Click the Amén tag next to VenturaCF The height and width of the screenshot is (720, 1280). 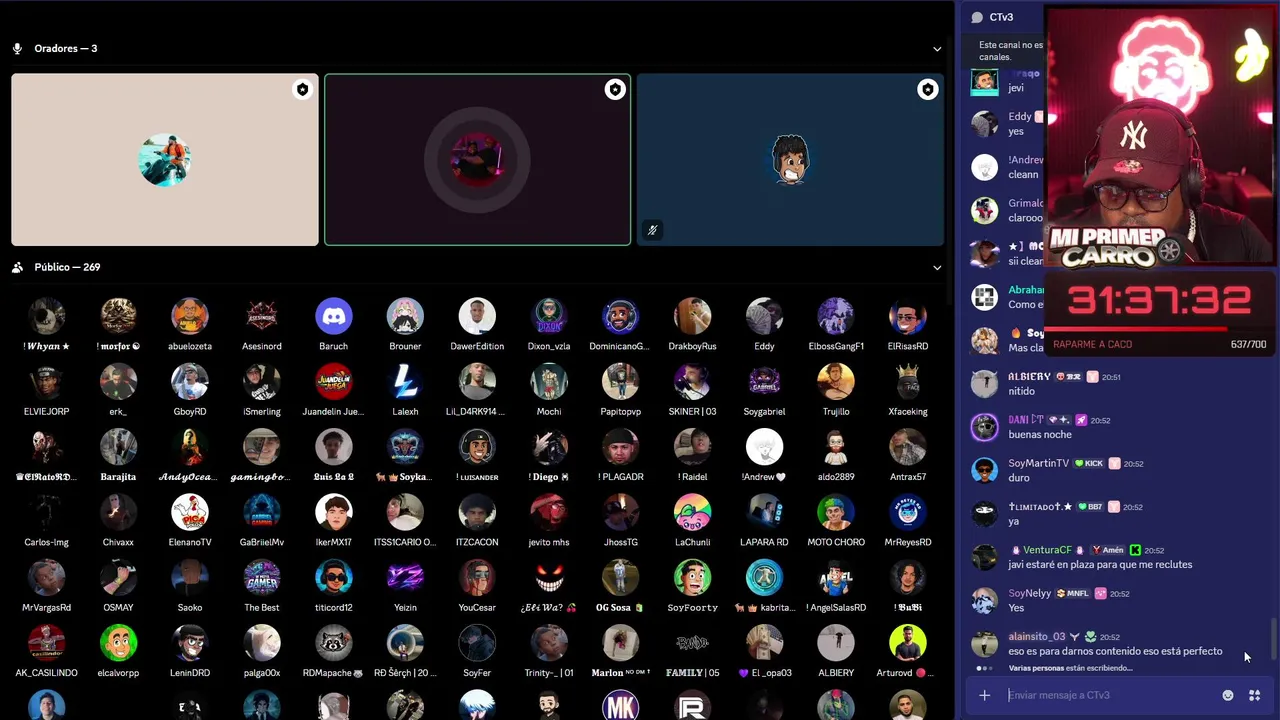click(x=1107, y=550)
